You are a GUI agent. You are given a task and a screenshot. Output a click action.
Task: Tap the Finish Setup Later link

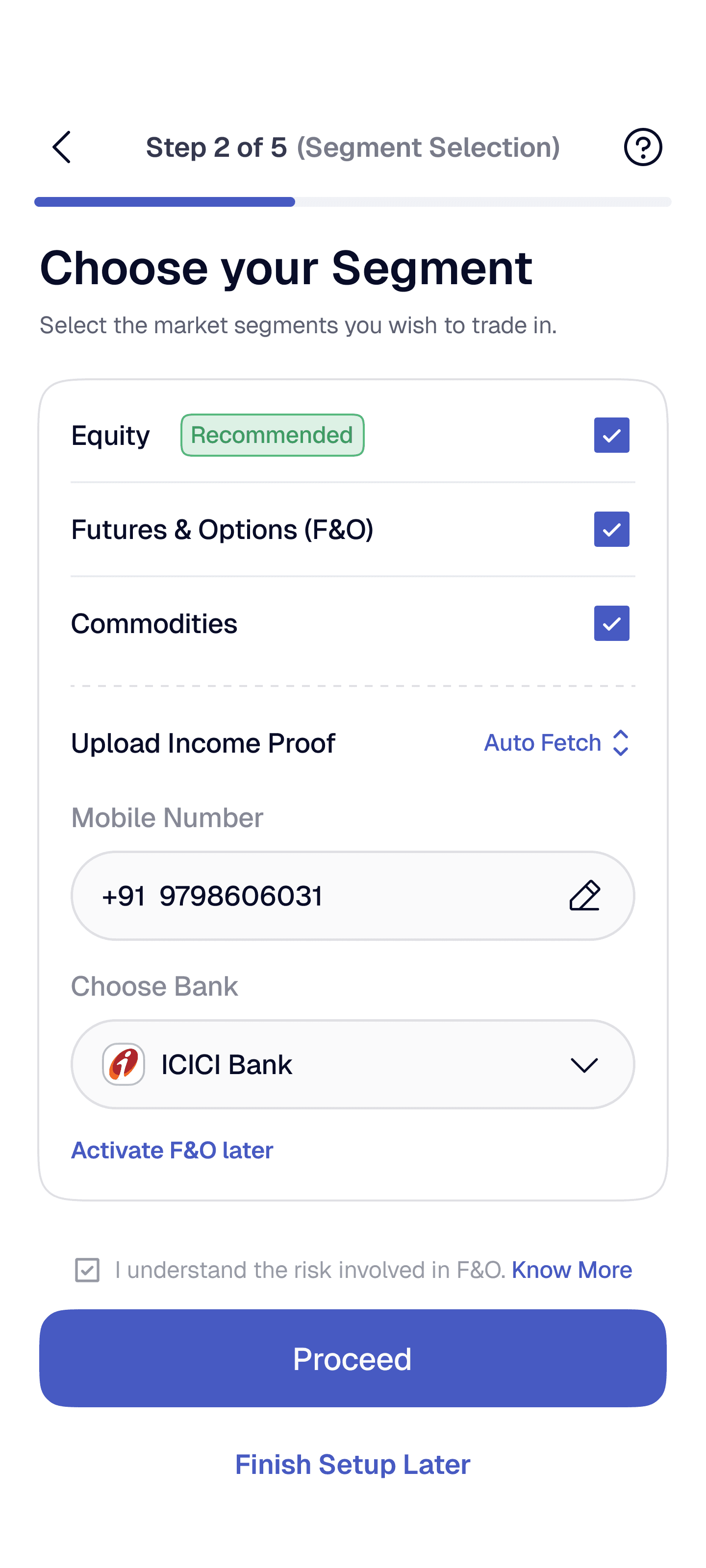coord(353,1464)
